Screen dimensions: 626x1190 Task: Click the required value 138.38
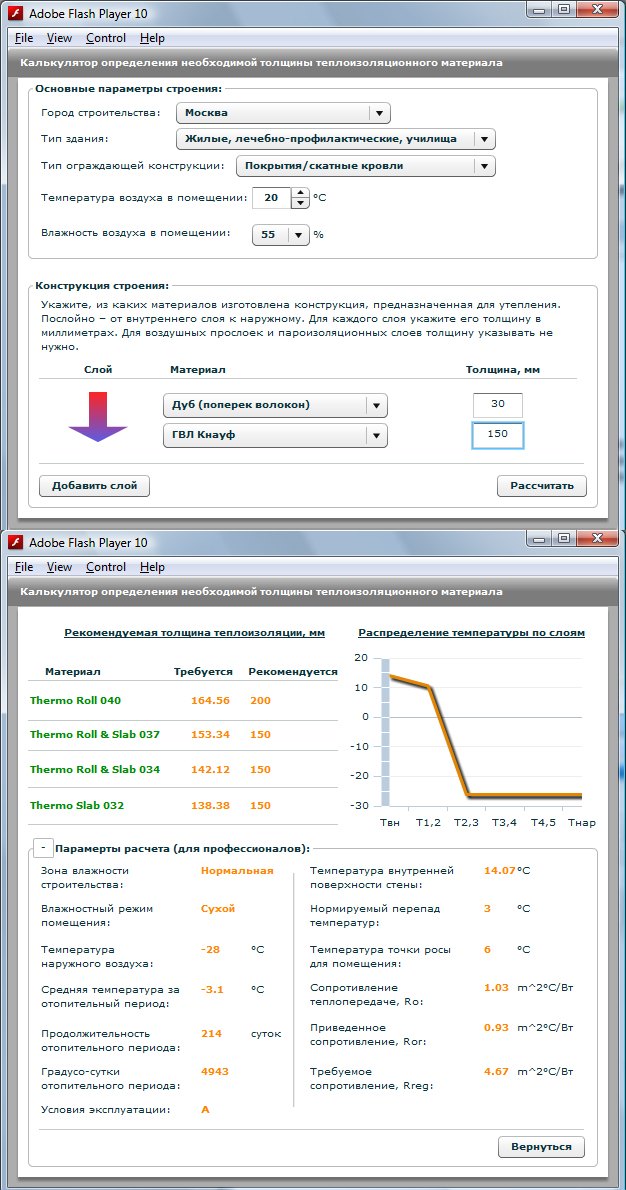click(x=210, y=805)
